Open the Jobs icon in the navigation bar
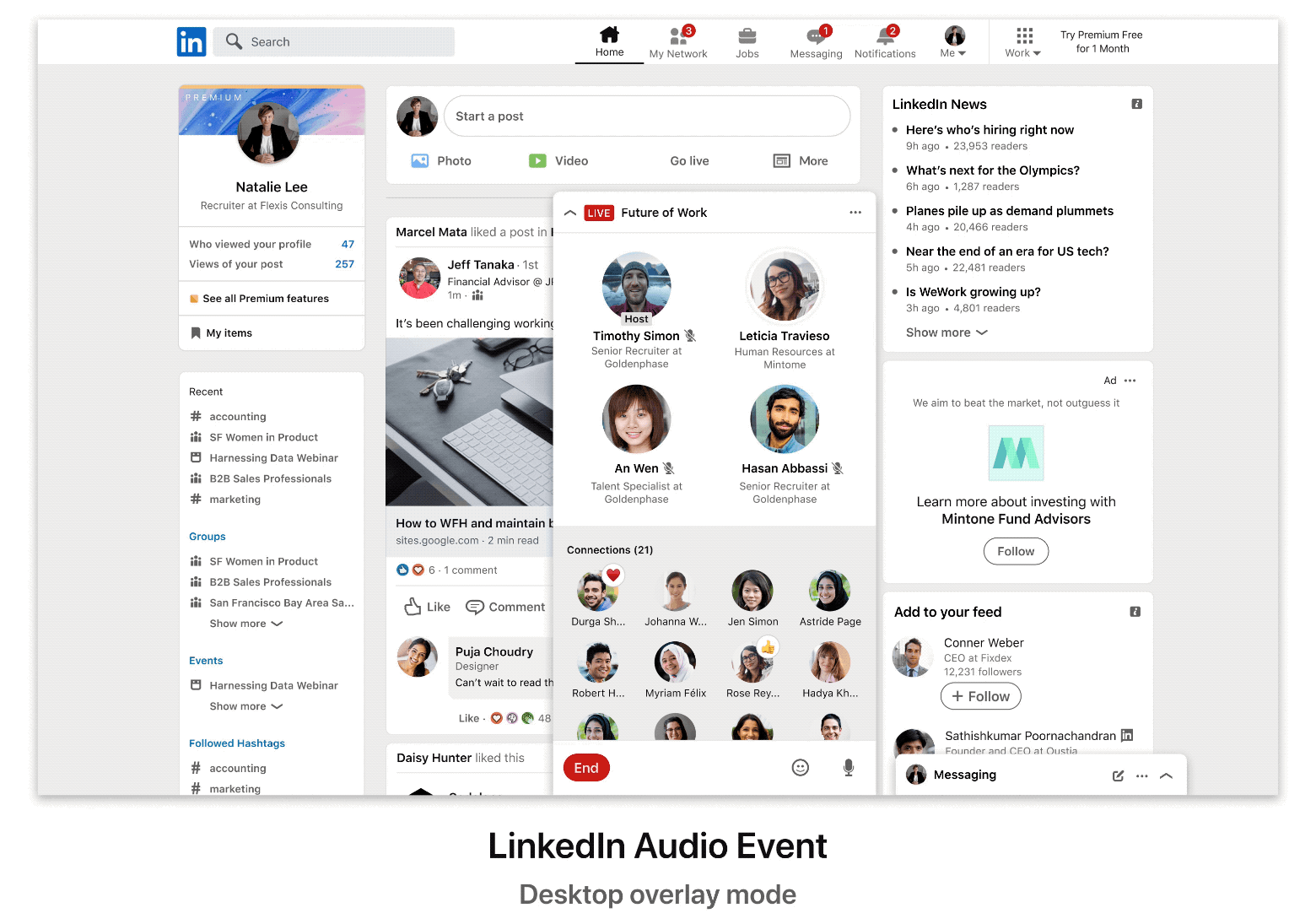Screen dimensions: 1316x924 click(x=747, y=41)
